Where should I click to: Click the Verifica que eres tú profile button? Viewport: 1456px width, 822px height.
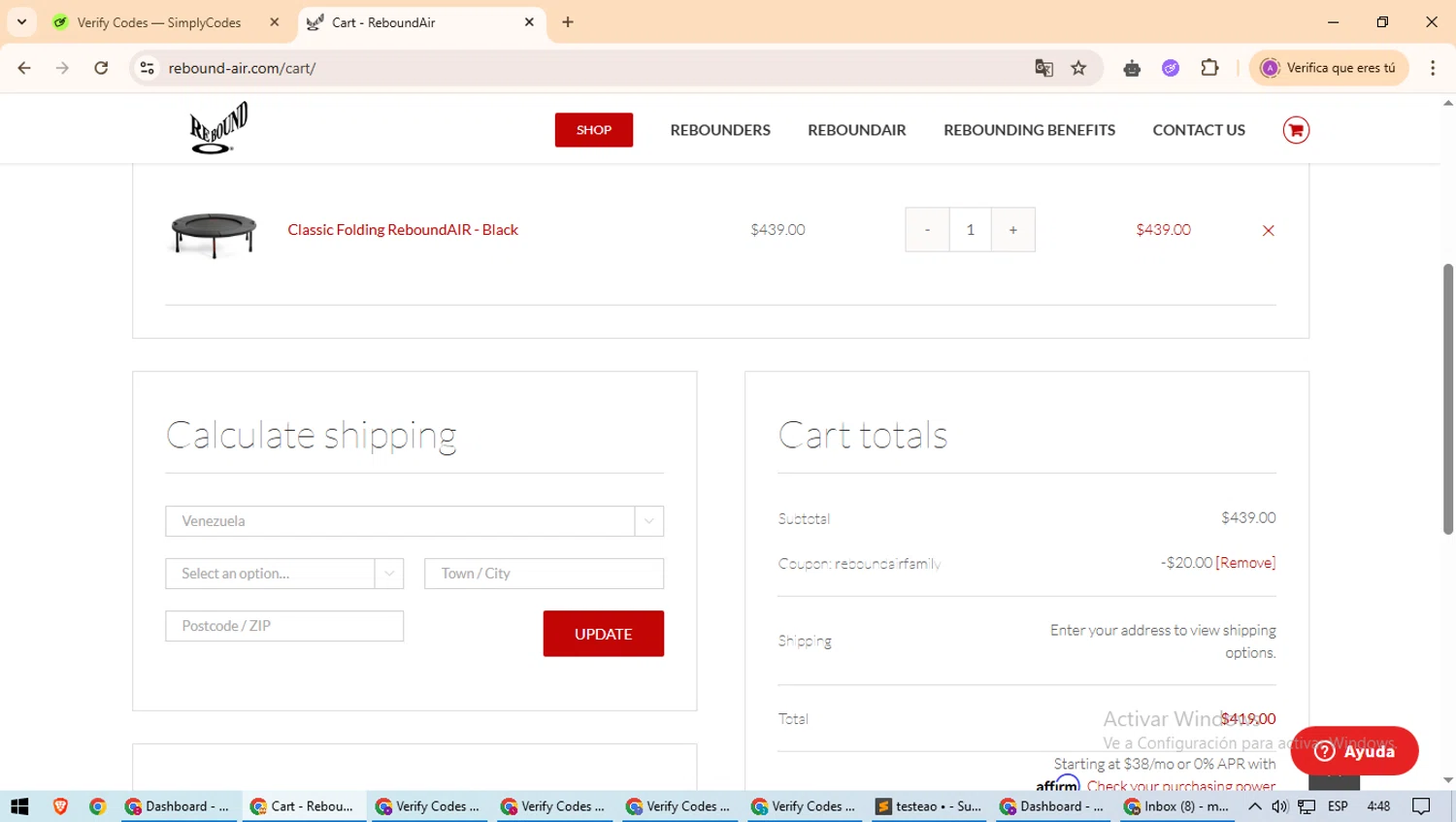(1329, 68)
